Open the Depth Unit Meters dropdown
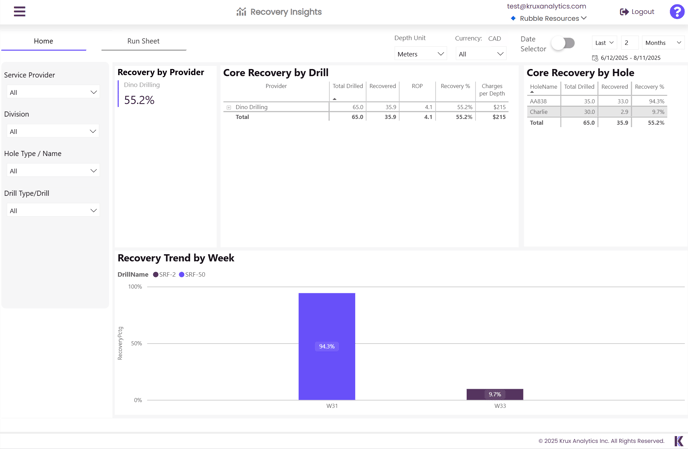688x449 pixels. click(x=420, y=54)
